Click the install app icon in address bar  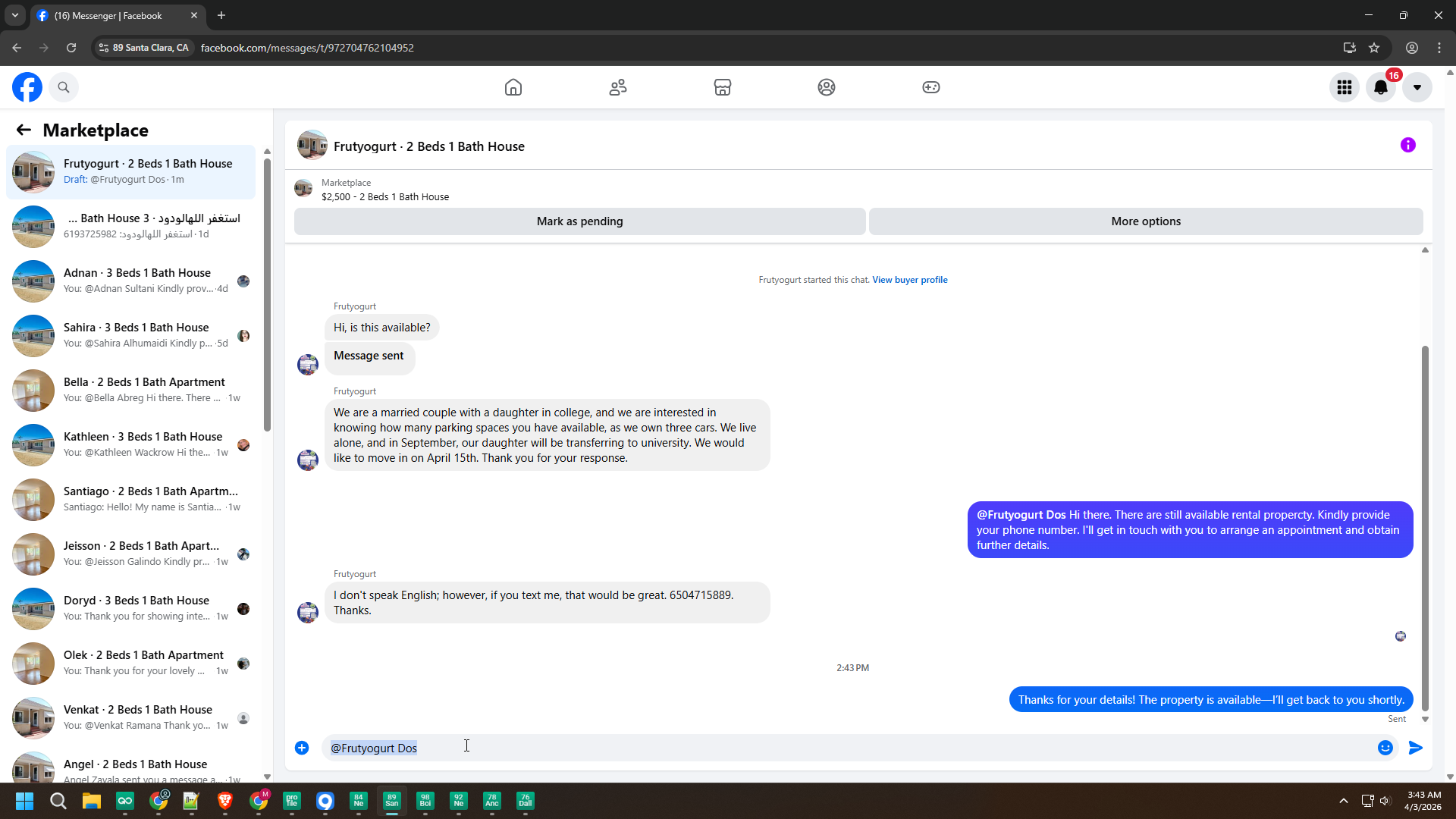click(x=1350, y=48)
